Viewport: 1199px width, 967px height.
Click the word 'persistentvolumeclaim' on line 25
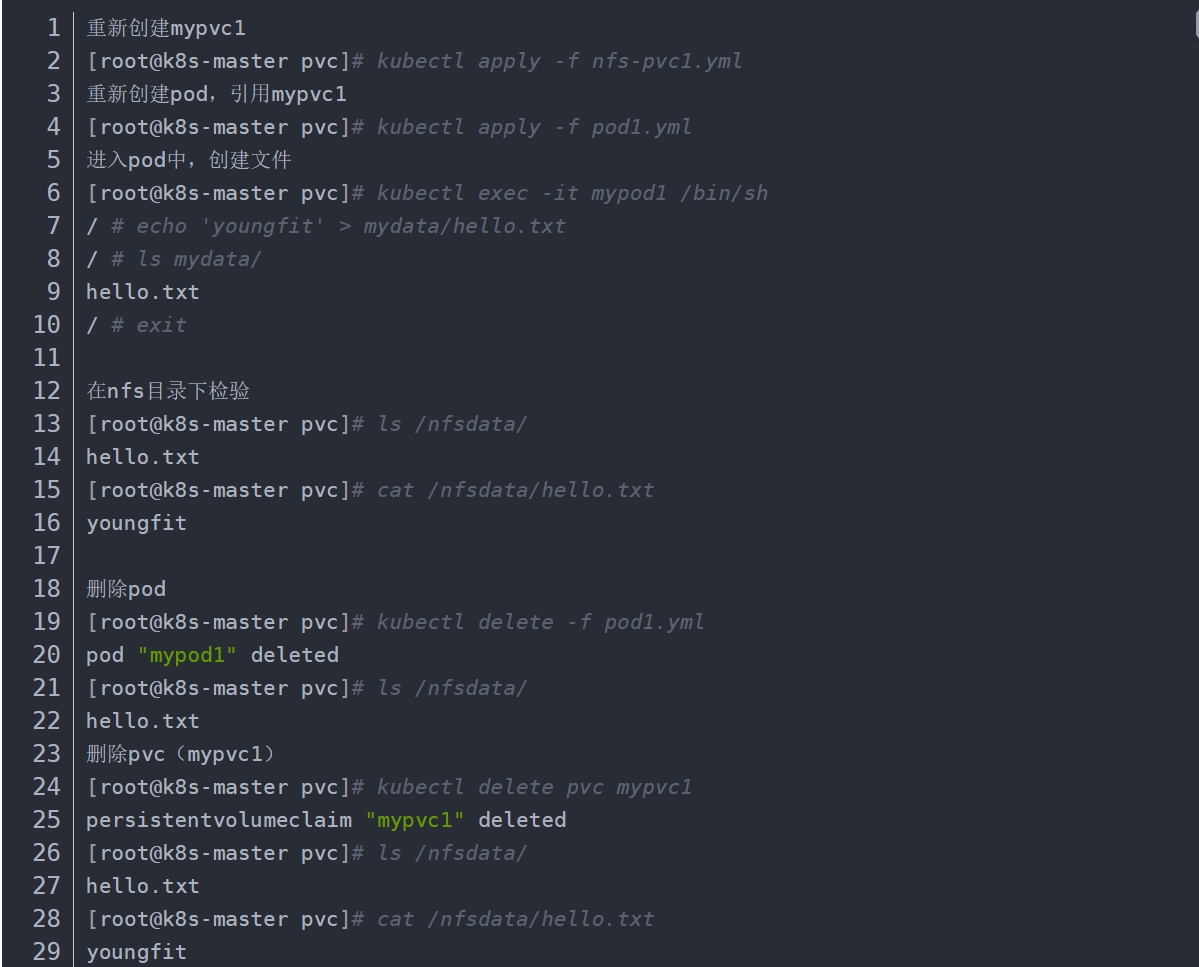[x=219, y=820]
